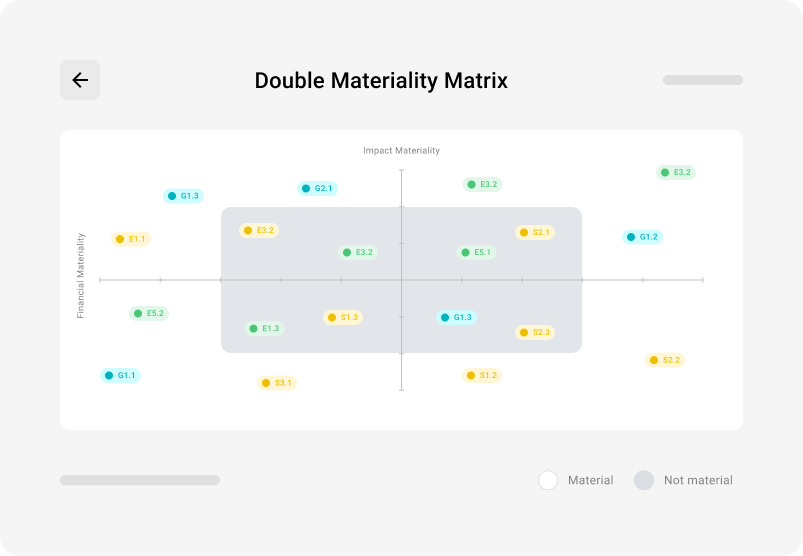Screen dimensions: 803x556
Task: Click the white Material legend circle
Action: (548, 480)
